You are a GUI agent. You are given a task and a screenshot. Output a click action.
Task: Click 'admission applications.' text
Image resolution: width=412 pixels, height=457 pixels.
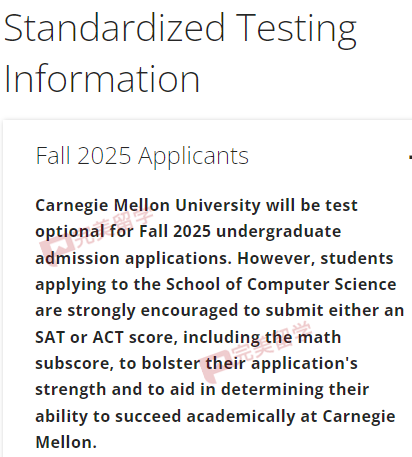(133, 258)
